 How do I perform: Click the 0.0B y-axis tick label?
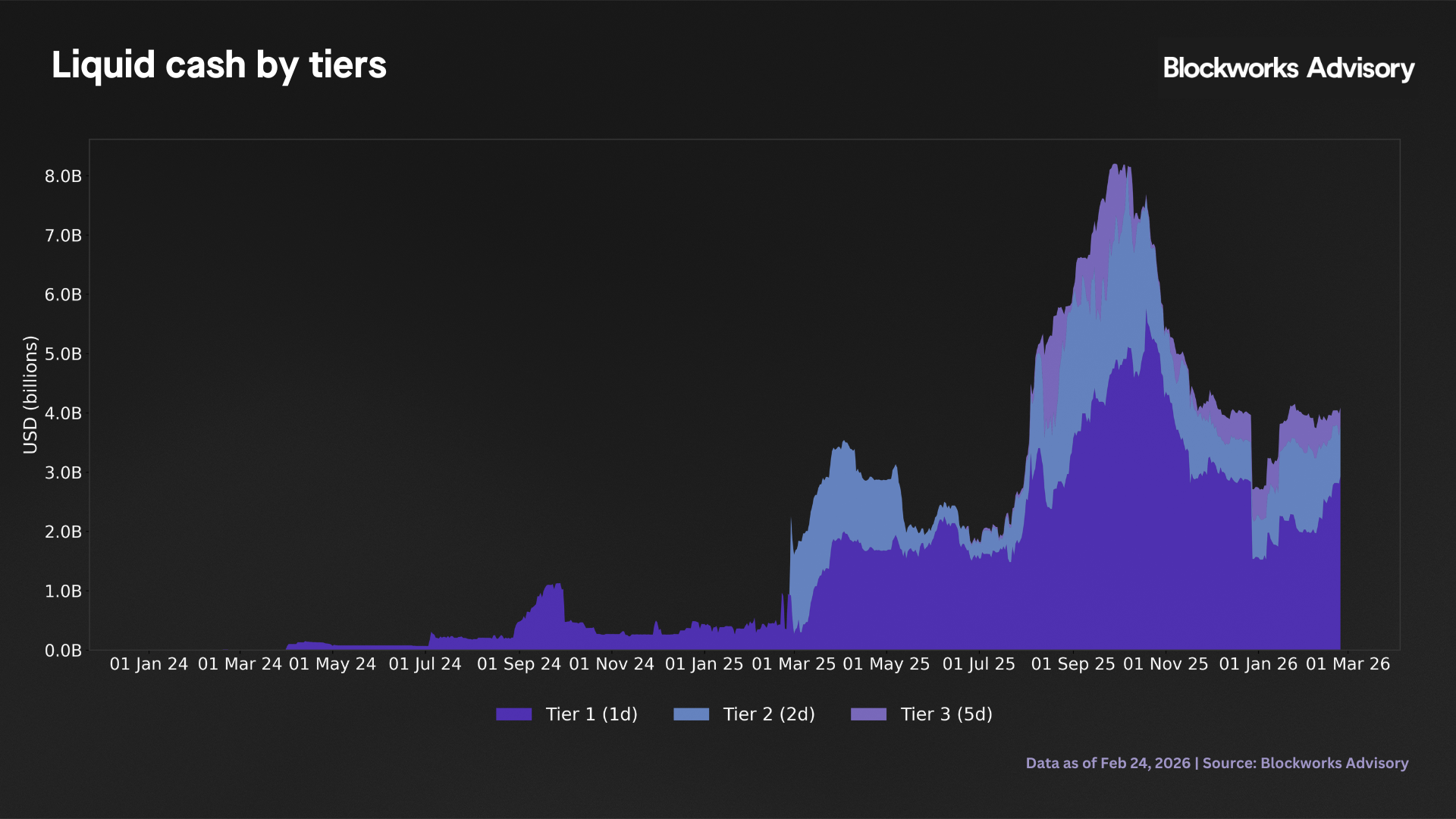[63, 651]
